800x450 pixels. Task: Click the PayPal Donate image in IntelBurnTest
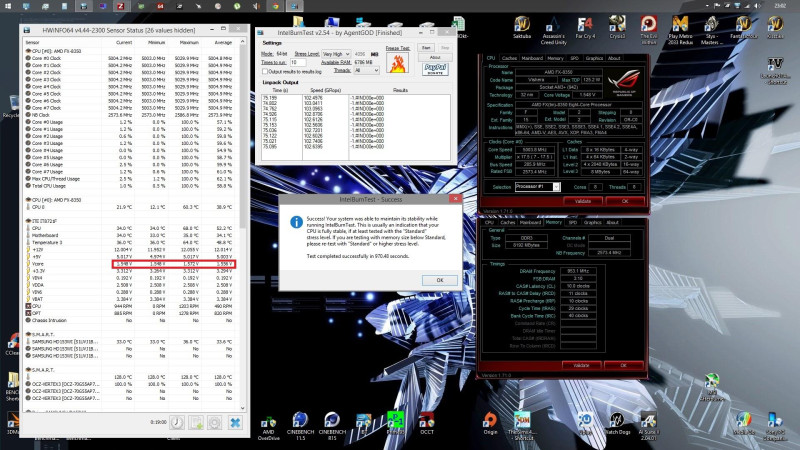pos(435,69)
